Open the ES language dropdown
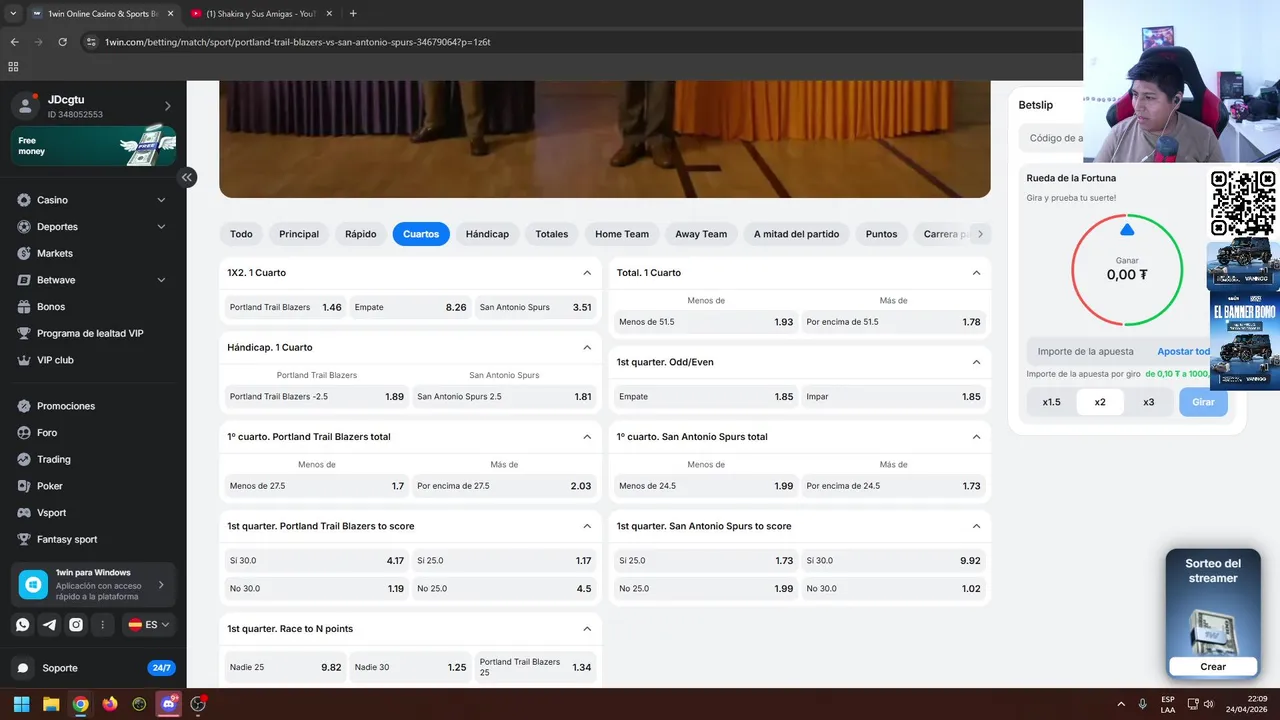Viewport: 1280px width, 720px height. click(149, 624)
